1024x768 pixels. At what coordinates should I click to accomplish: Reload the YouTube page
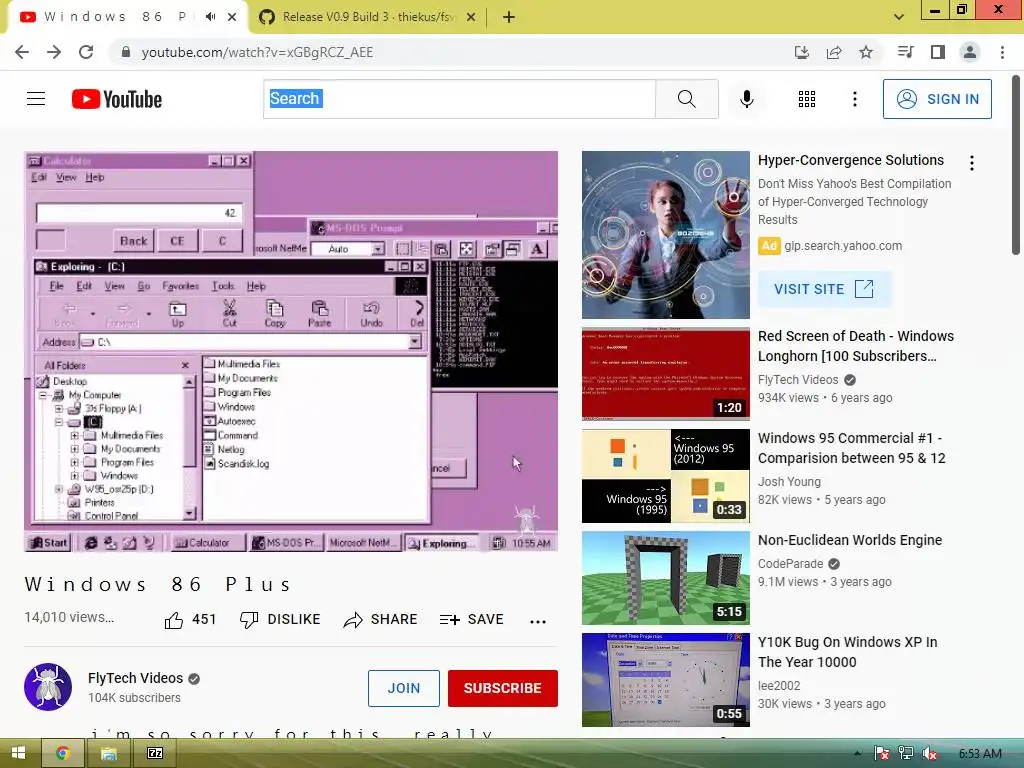[x=86, y=52]
